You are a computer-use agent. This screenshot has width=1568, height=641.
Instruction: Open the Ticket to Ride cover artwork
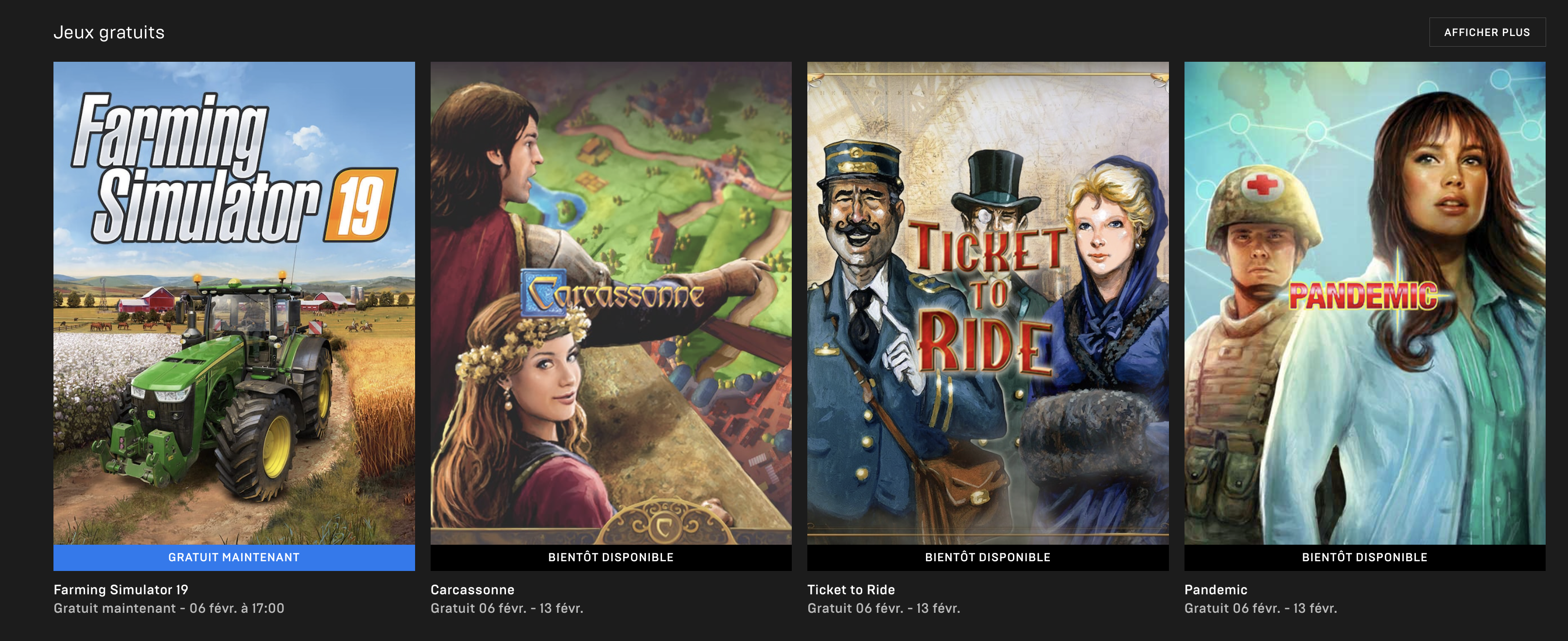tap(987, 303)
